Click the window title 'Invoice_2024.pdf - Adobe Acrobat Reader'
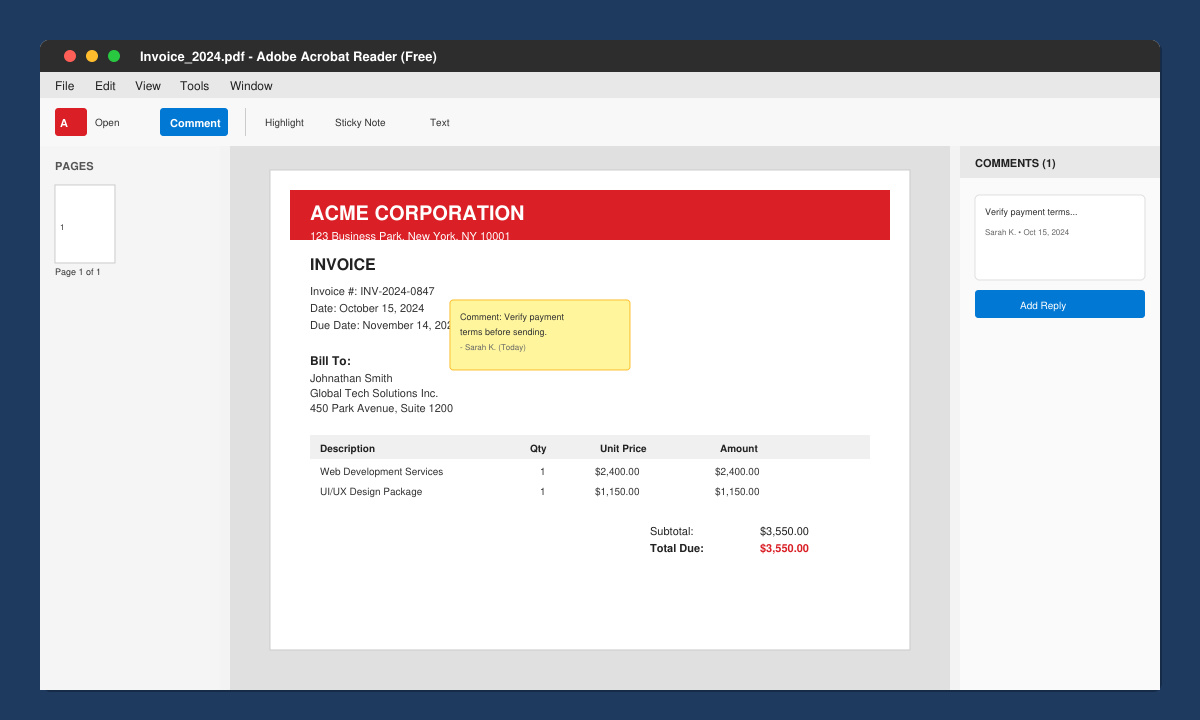The height and width of the screenshot is (720, 1200). [x=288, y=56]
